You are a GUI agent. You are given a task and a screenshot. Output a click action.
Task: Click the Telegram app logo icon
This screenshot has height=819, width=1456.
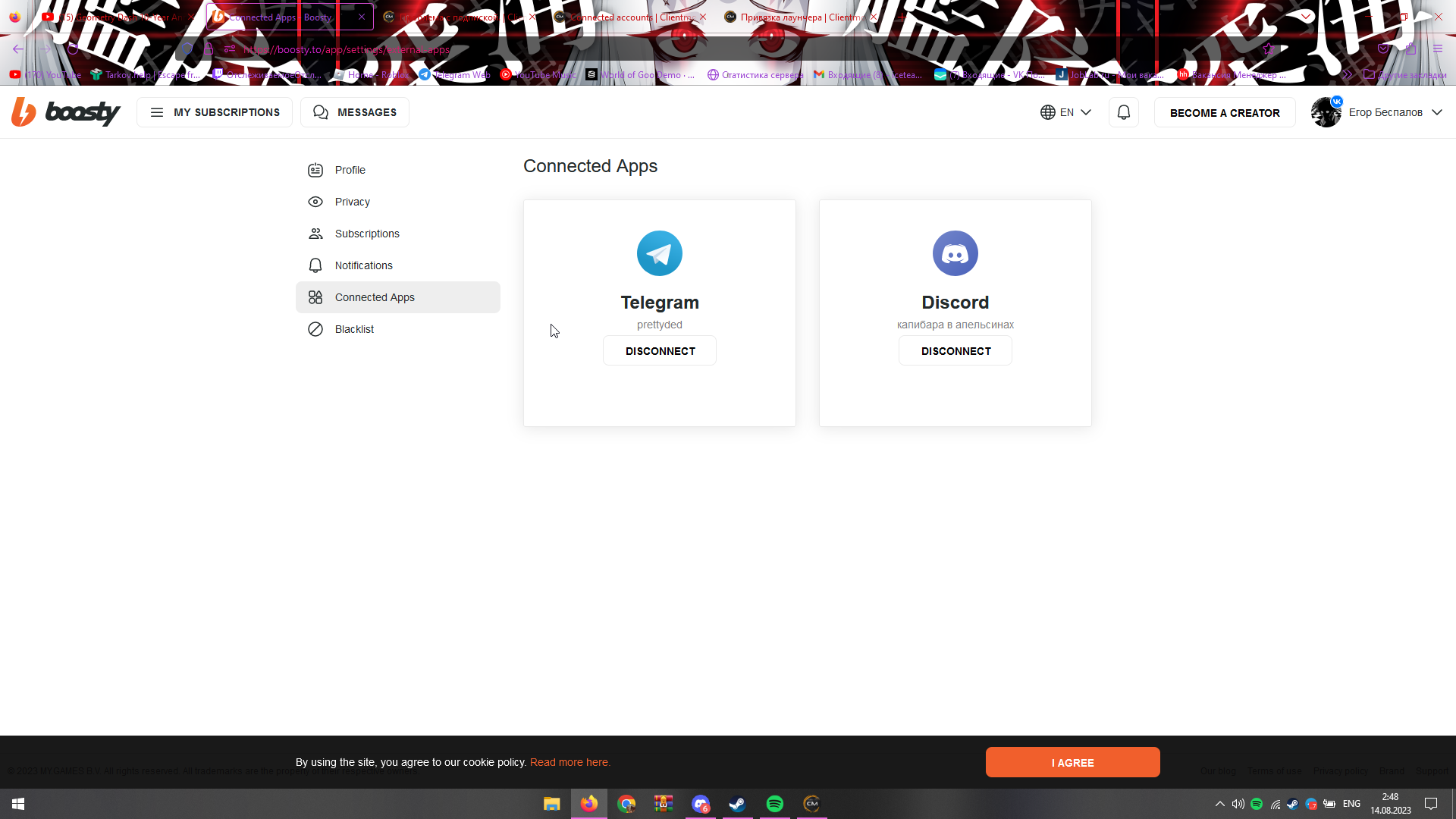(659, 253)
